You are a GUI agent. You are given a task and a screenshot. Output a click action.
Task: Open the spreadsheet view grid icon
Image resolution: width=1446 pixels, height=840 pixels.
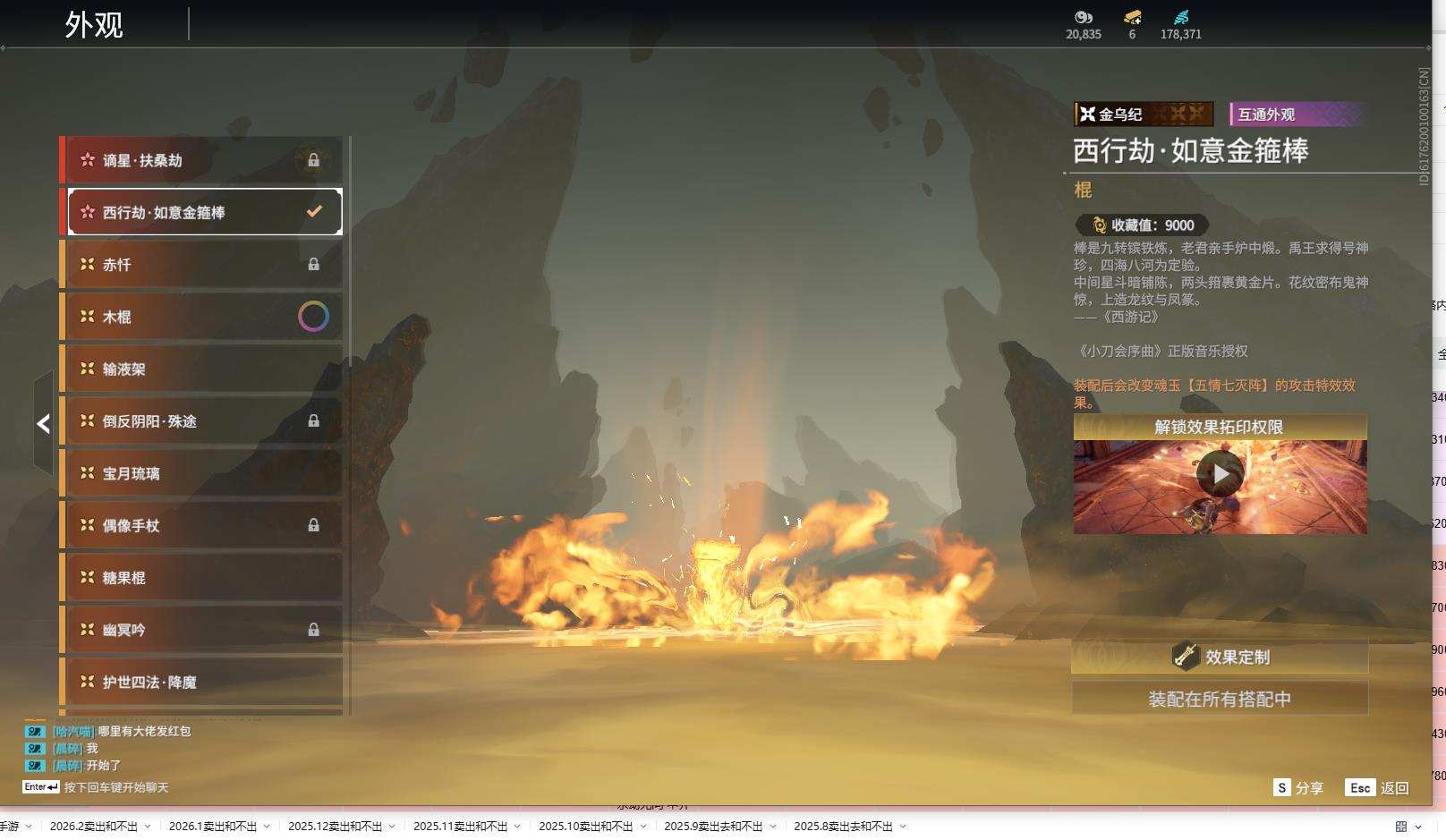coord(1401,827)
